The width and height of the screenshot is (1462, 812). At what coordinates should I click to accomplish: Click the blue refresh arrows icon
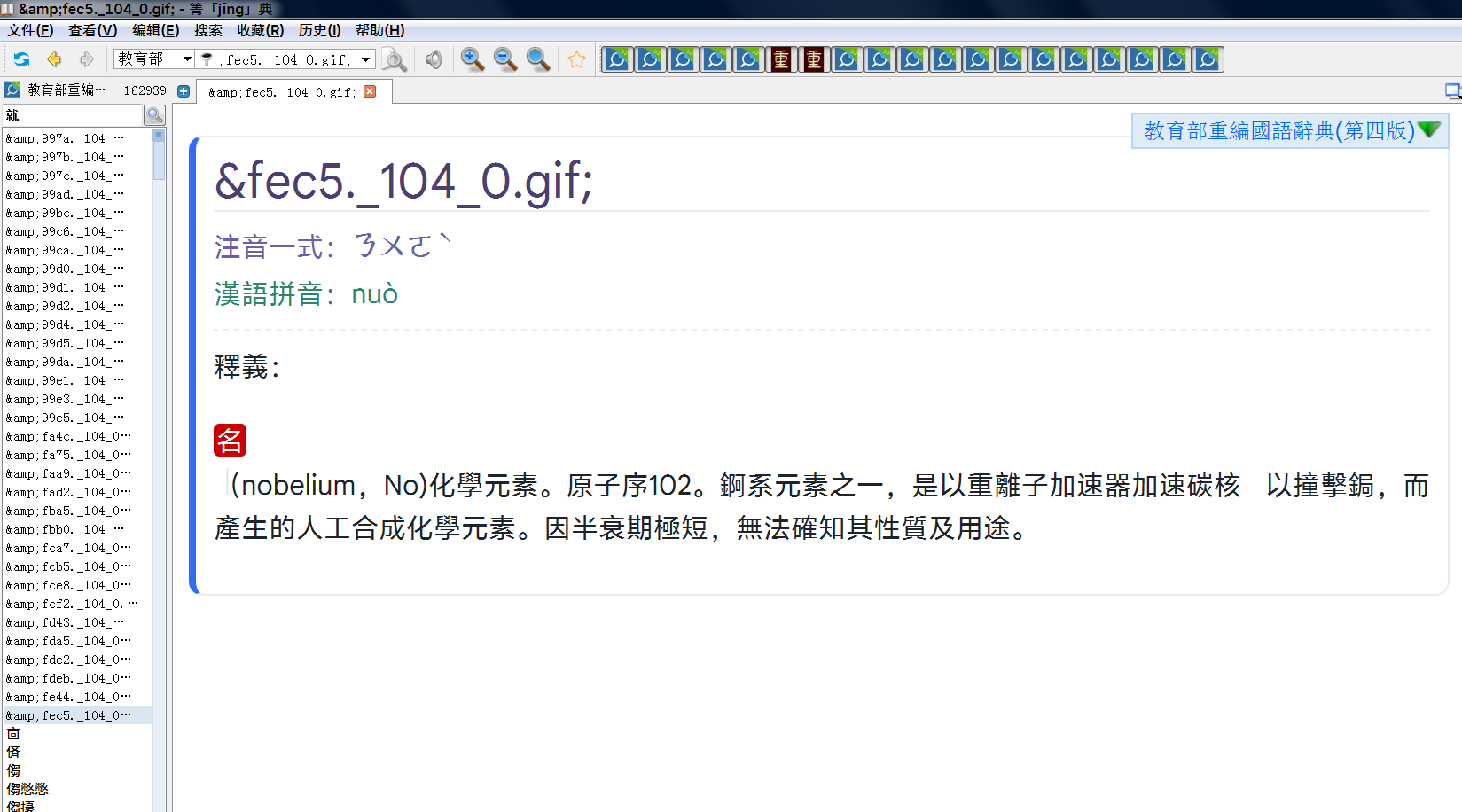pyautogui.click(x=22, y=59)
